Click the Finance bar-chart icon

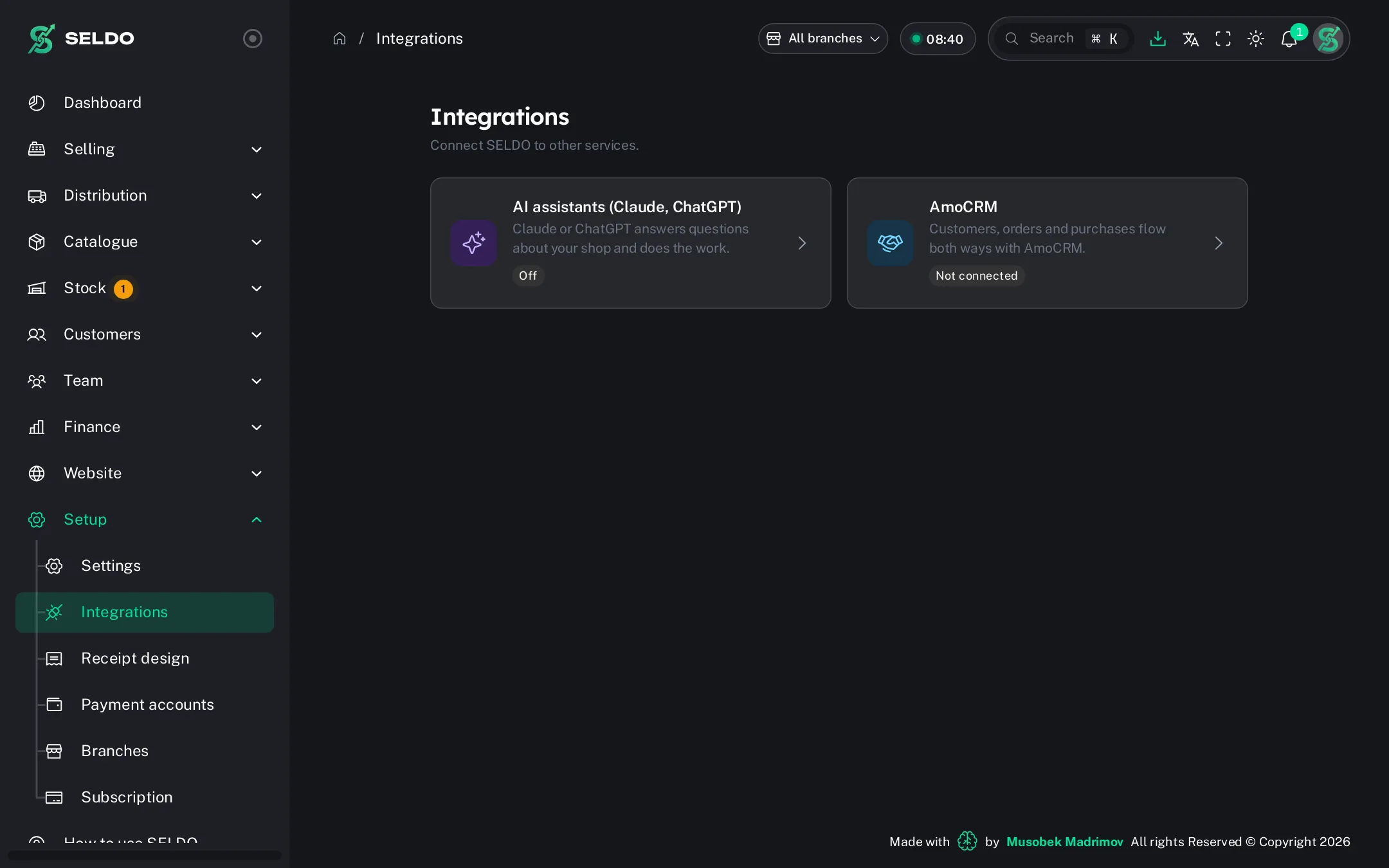click(37, 427)
